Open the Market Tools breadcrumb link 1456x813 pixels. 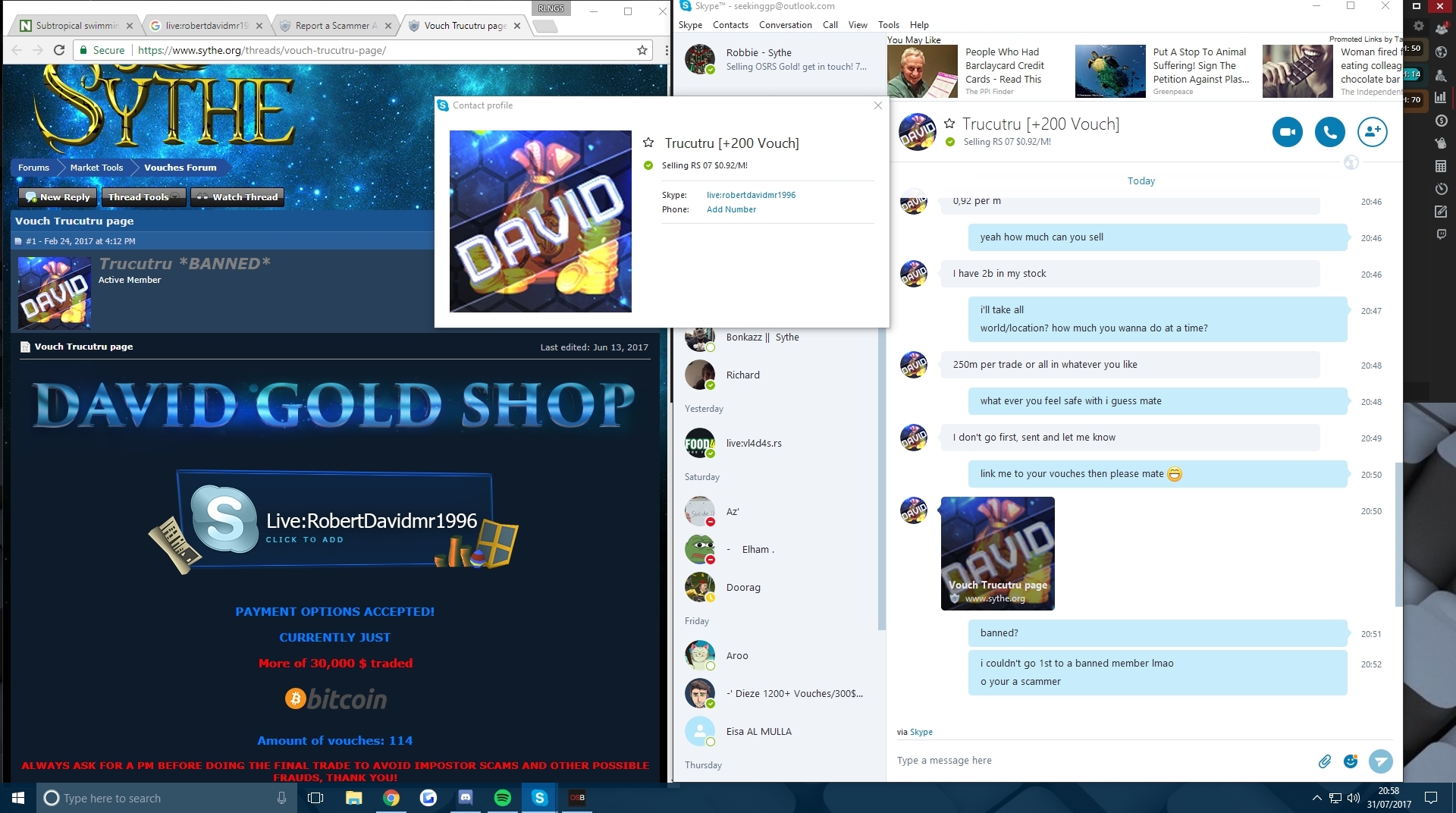pos(96,168)
